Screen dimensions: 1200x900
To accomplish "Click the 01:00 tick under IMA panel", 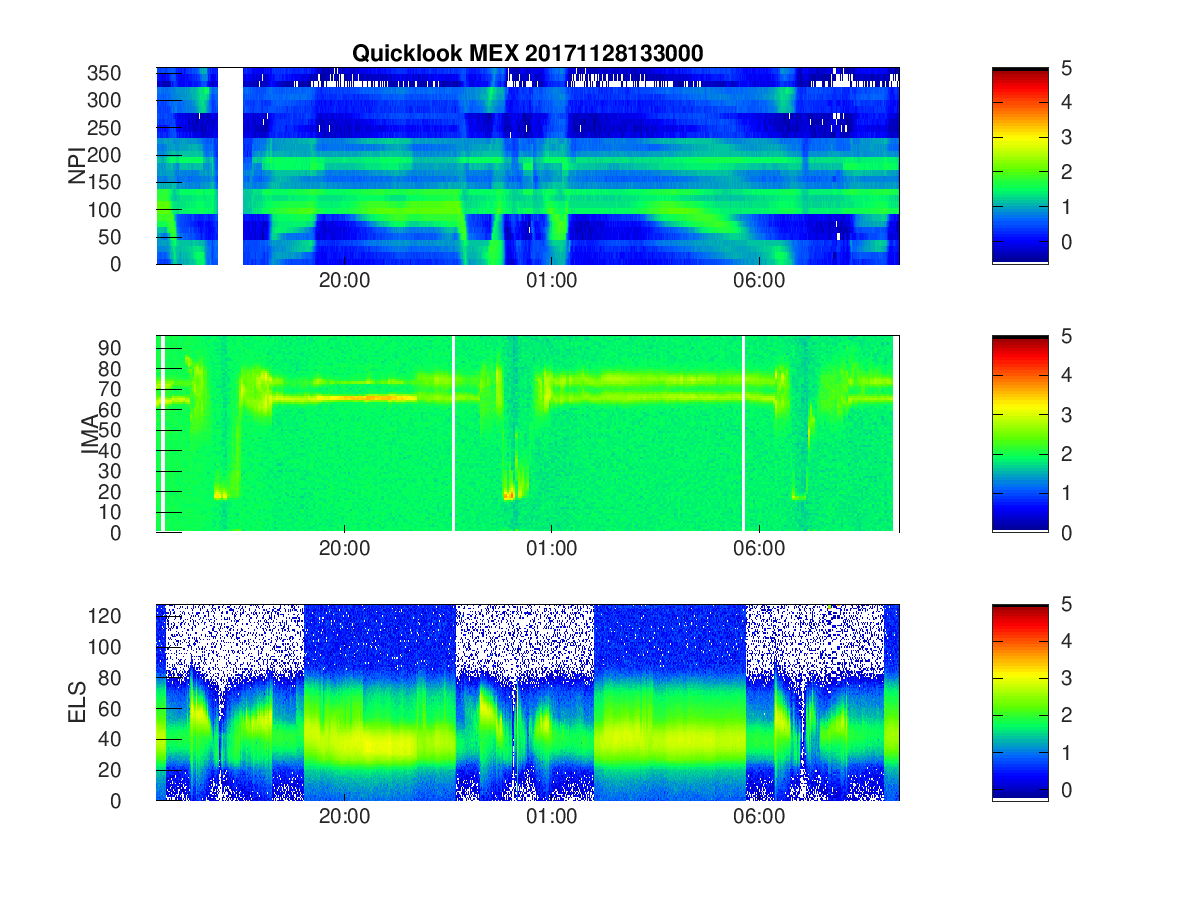I will click(x=552, y=549).
